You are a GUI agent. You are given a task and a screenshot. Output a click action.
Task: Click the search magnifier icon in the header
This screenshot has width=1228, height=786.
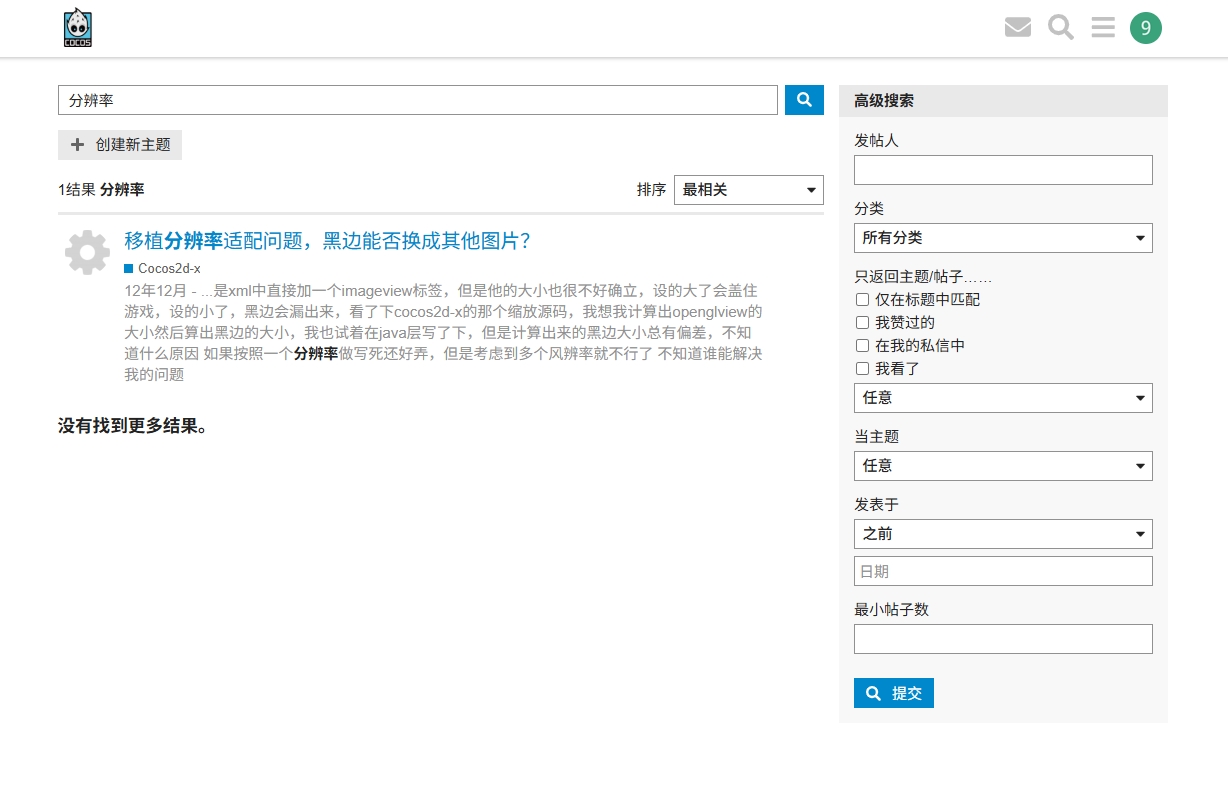point(1060,27)
